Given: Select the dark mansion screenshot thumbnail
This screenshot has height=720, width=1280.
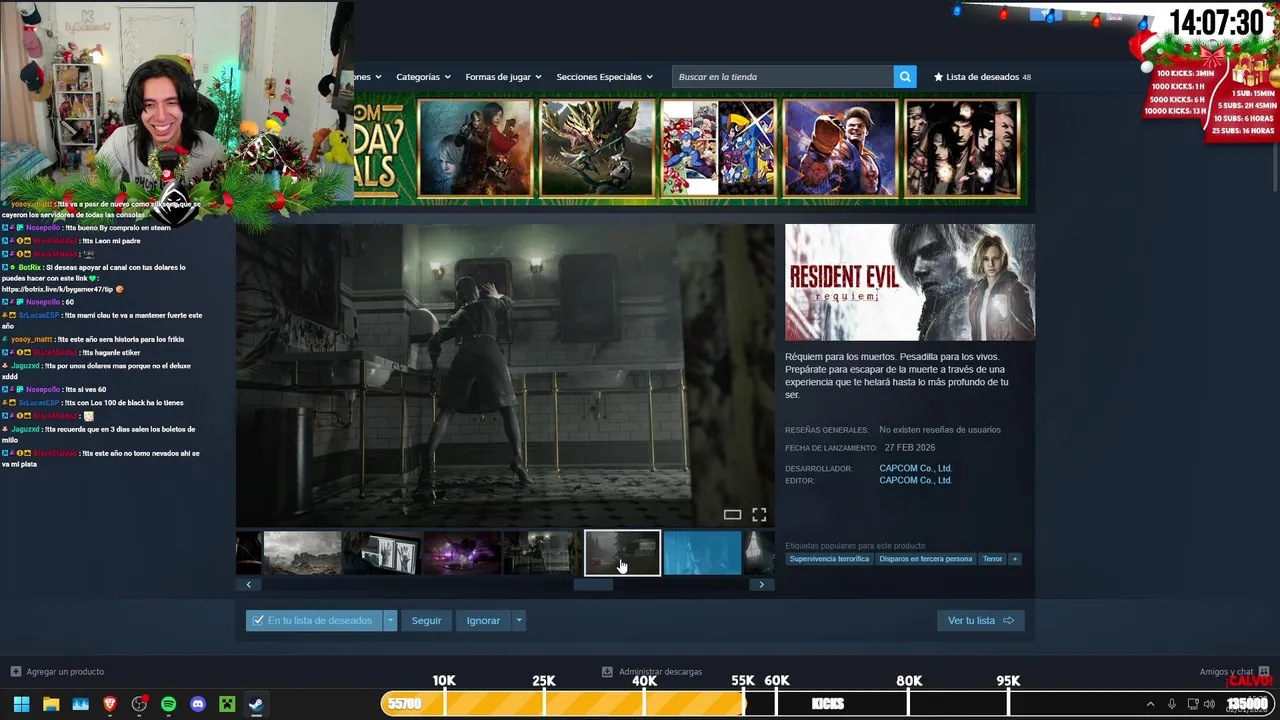Looking at the screenshot, I should 542,553.
